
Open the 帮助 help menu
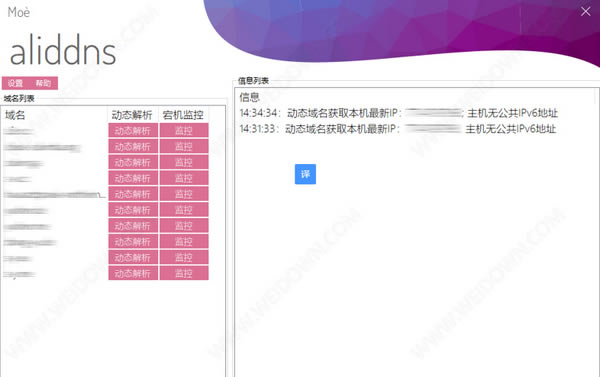click(x=43, y=83)
